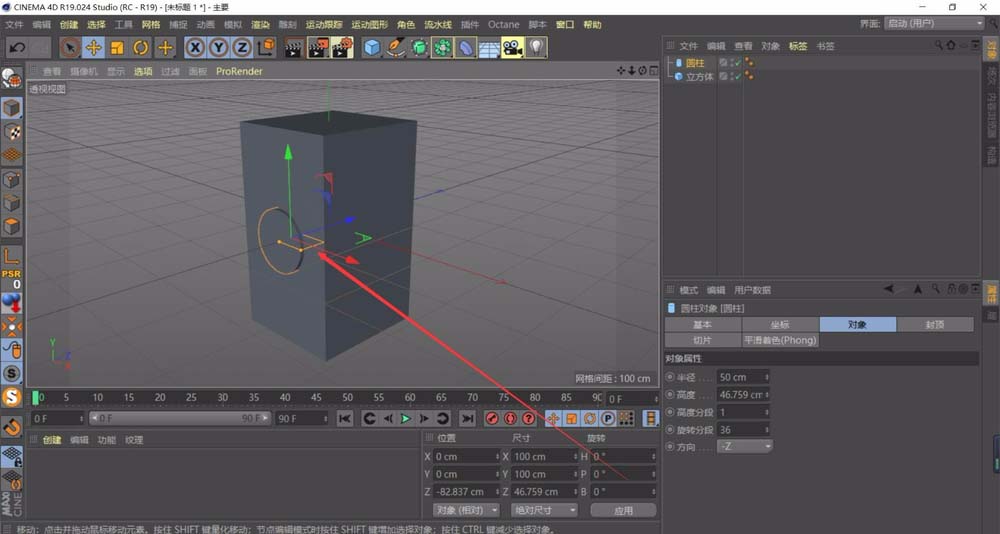Activate the Rotate tool in top toolbar
1000x534 pixels.
[141, 48]
